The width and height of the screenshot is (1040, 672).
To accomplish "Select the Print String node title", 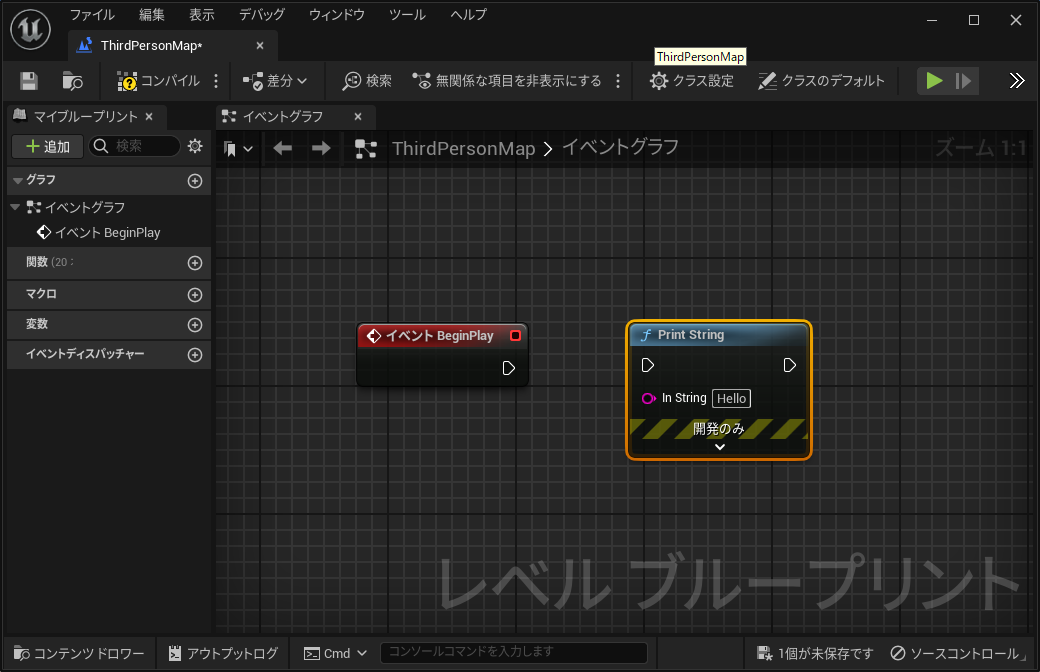I will (691, 335).
